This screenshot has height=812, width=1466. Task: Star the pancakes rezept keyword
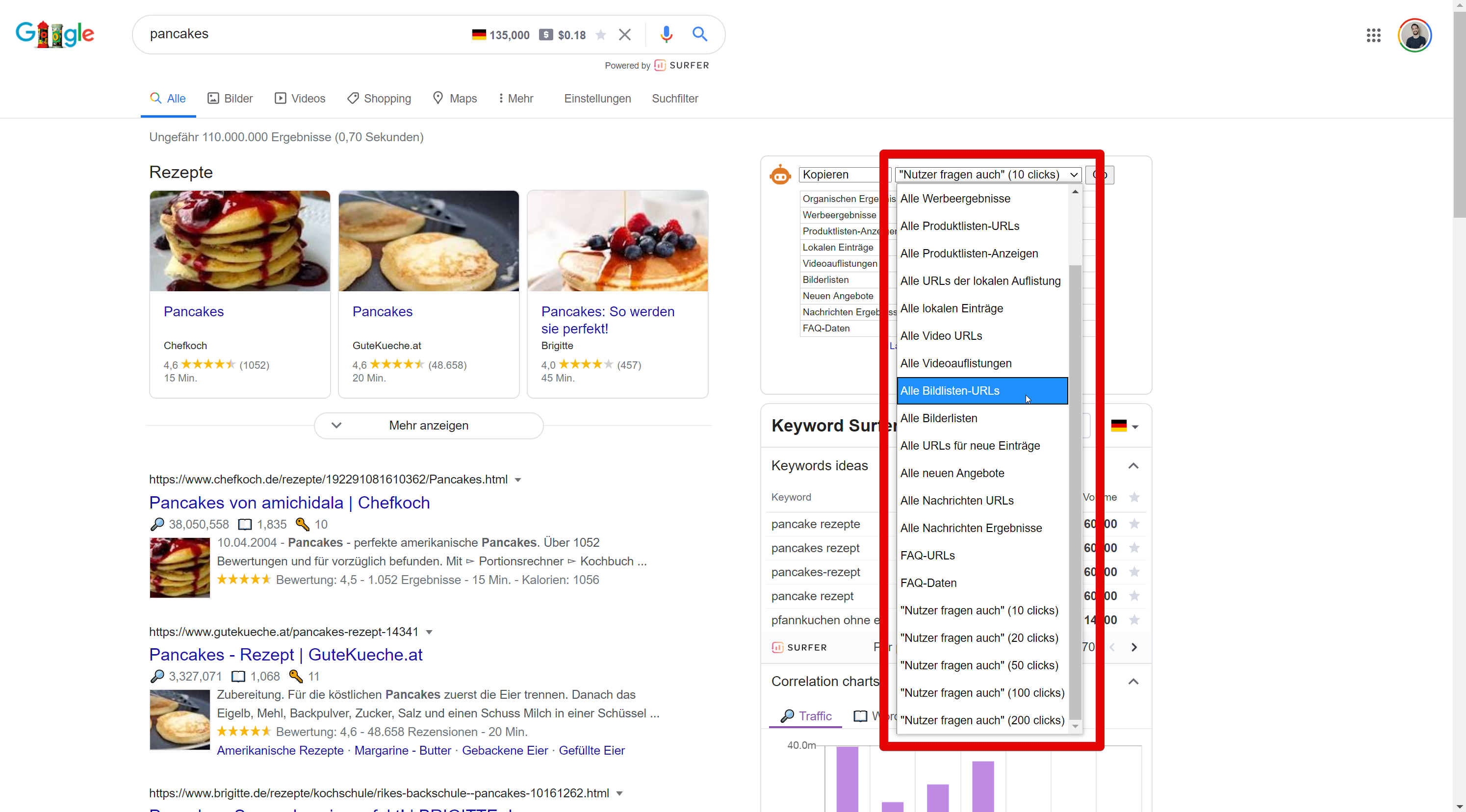pyautogui.click(x=1133, y=547)
